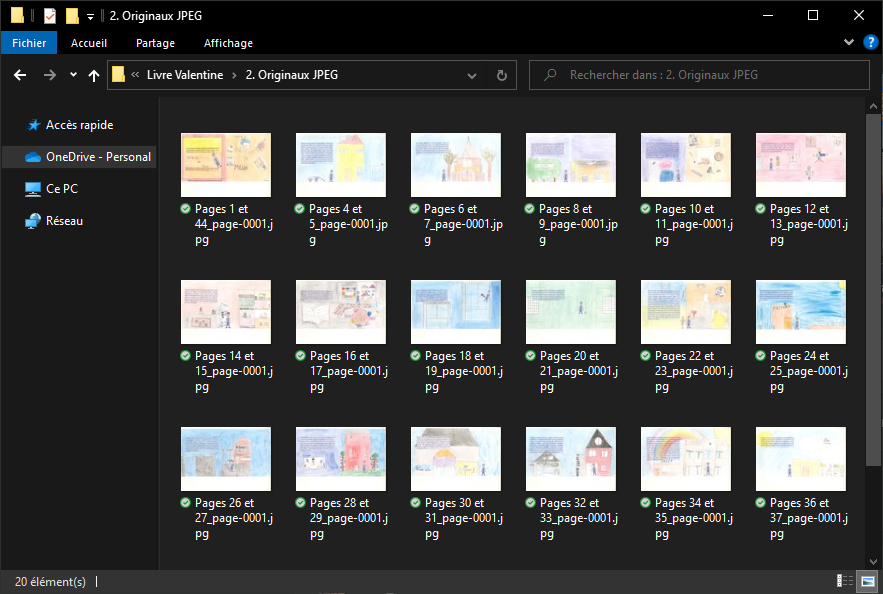Expand the ribbon with the chevron
This screenshot has width=883, height=594.
tap(849, 42)
